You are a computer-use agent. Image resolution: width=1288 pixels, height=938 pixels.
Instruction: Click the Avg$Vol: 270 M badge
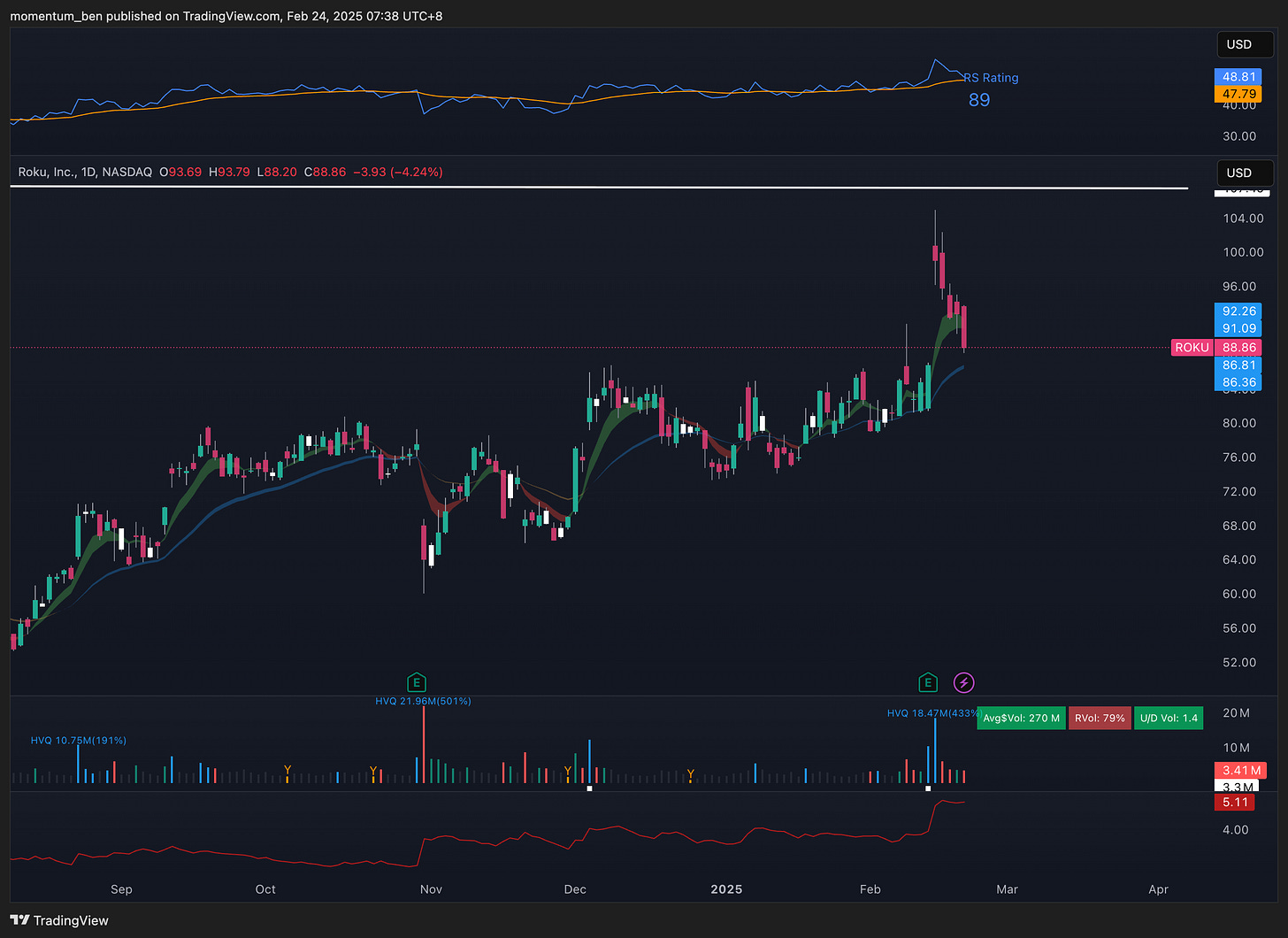pyautogui.click(x=1021, y=718)
